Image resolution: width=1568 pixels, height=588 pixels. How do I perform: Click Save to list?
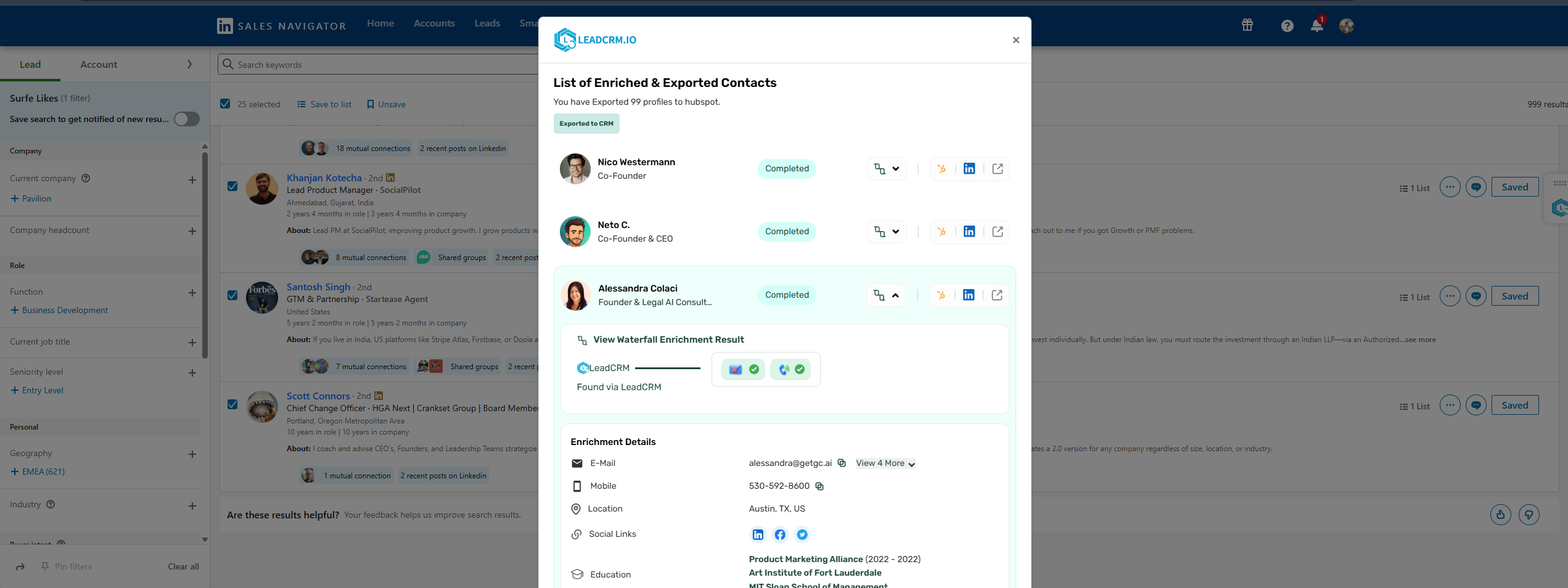click(324, 104)
